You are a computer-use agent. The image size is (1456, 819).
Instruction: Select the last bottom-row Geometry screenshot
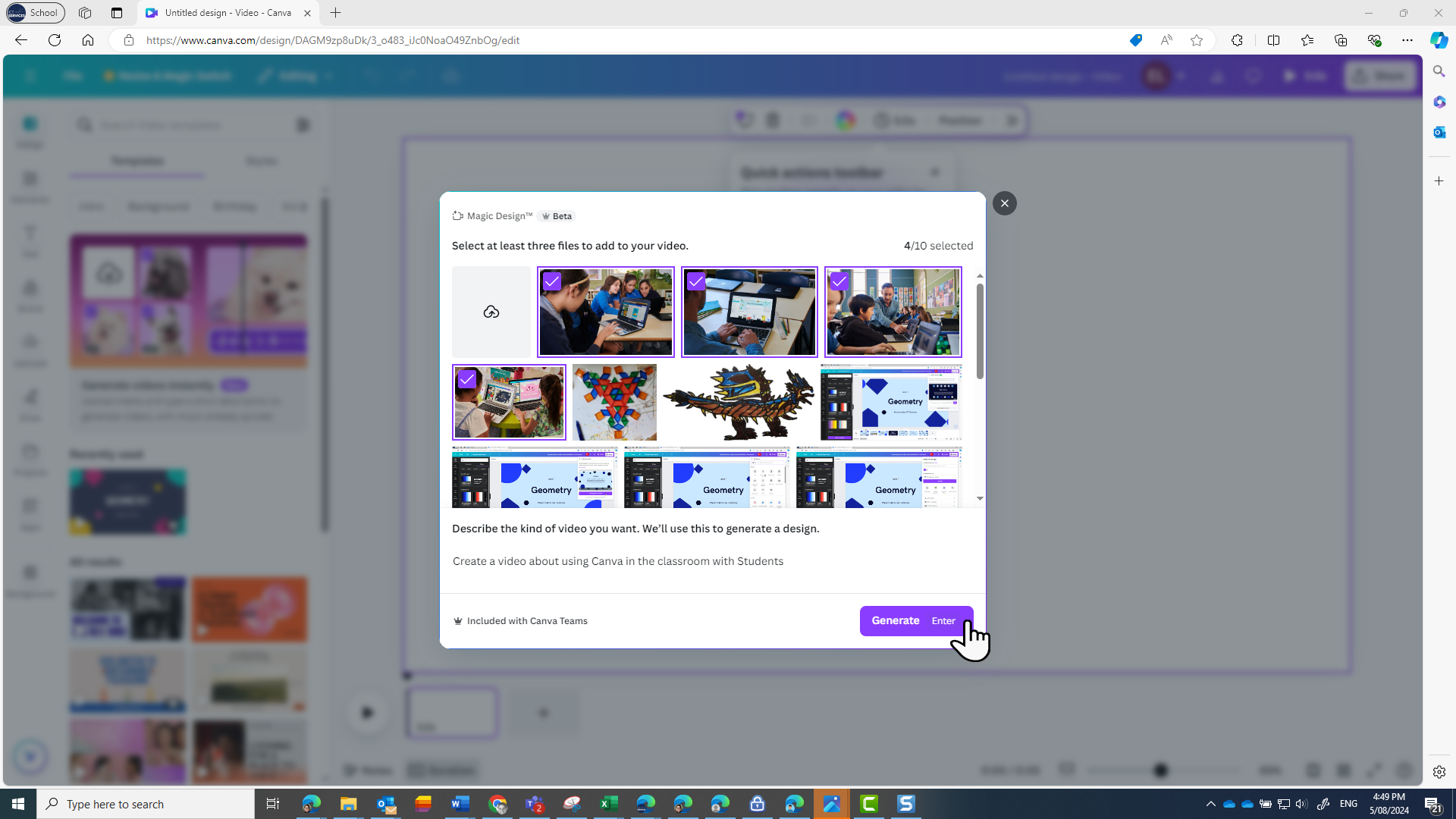point(879,477)
